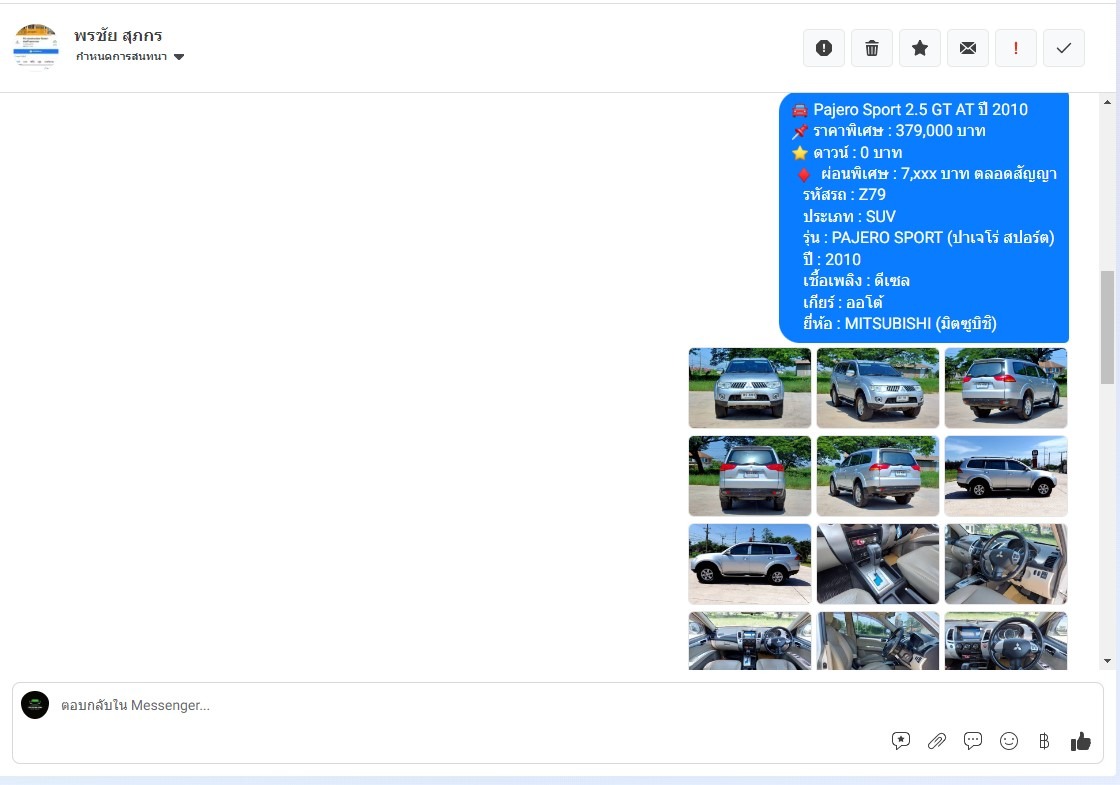Mark conversation done with checkmark
The image size is (1120, 785).
[1064, 48]
